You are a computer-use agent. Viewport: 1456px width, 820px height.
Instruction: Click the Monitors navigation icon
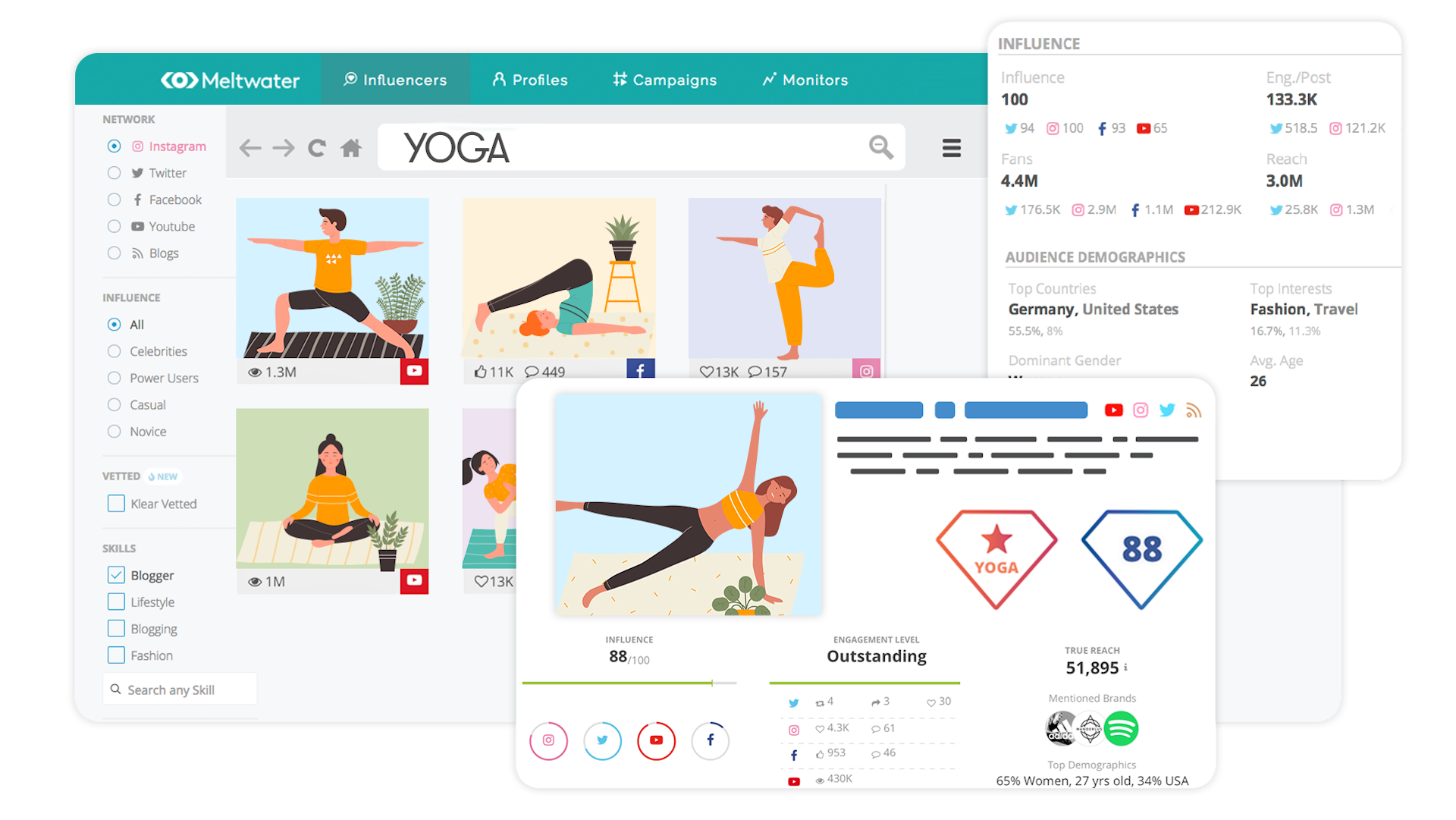[770, 80]
